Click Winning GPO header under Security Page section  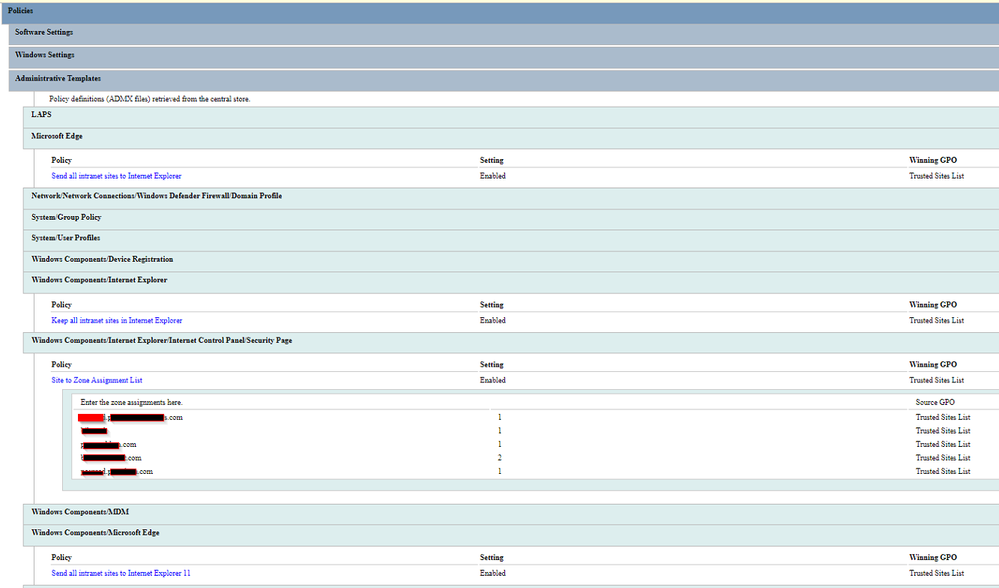(933, 364)
